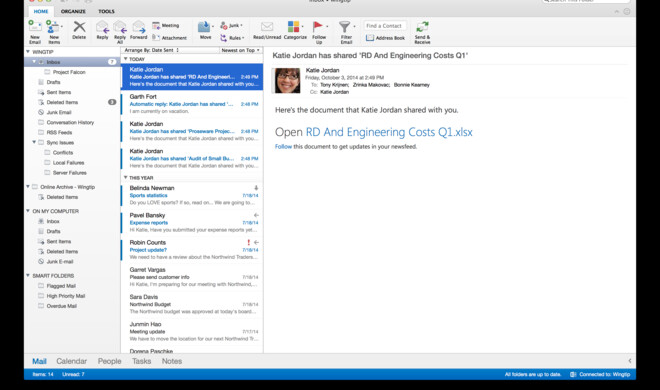This screenshot has width=660, height=390.
Task: Click the Delete X icon
Action: coord(79,27)
